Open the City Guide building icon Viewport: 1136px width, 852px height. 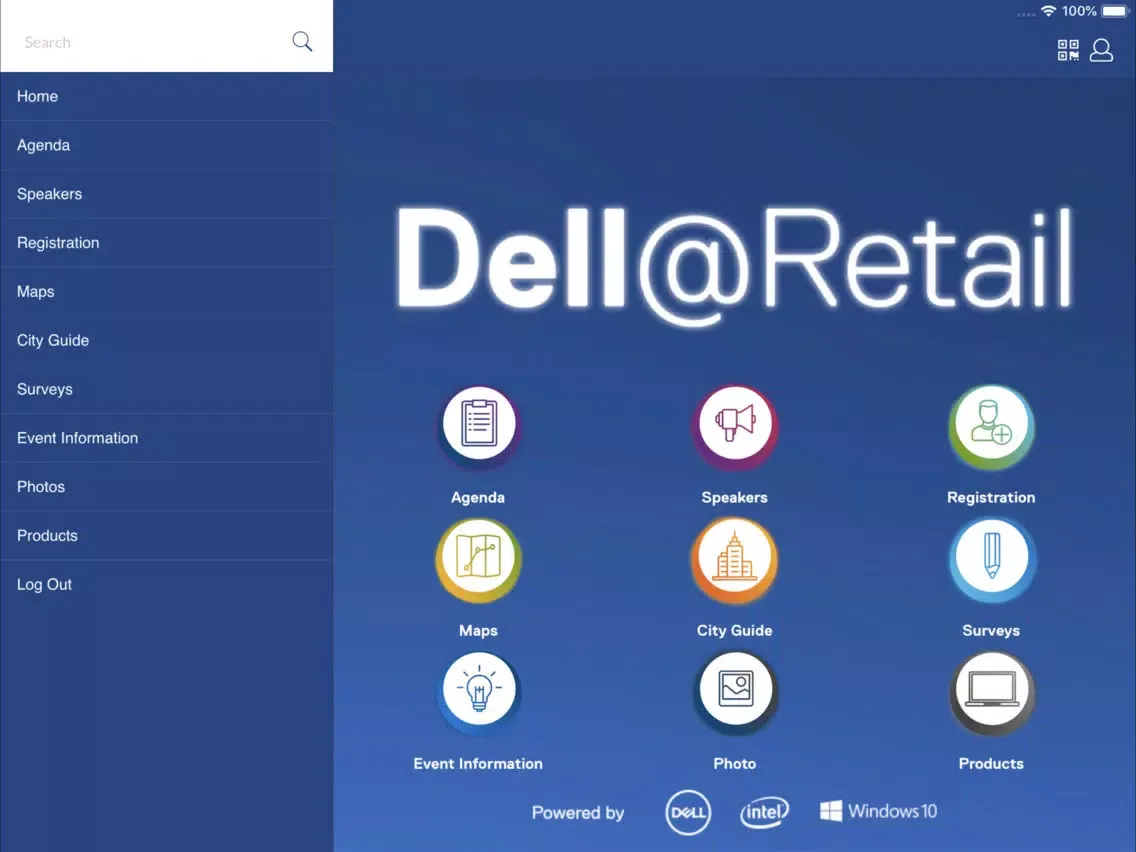point(735,559)
